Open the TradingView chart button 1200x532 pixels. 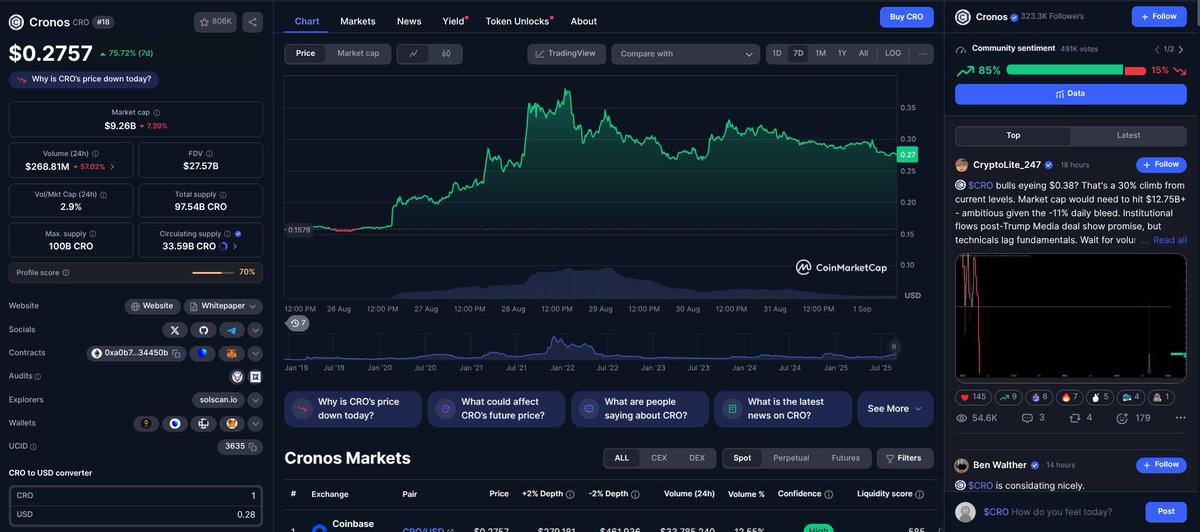pyautogui.click(x=567, y=54)
